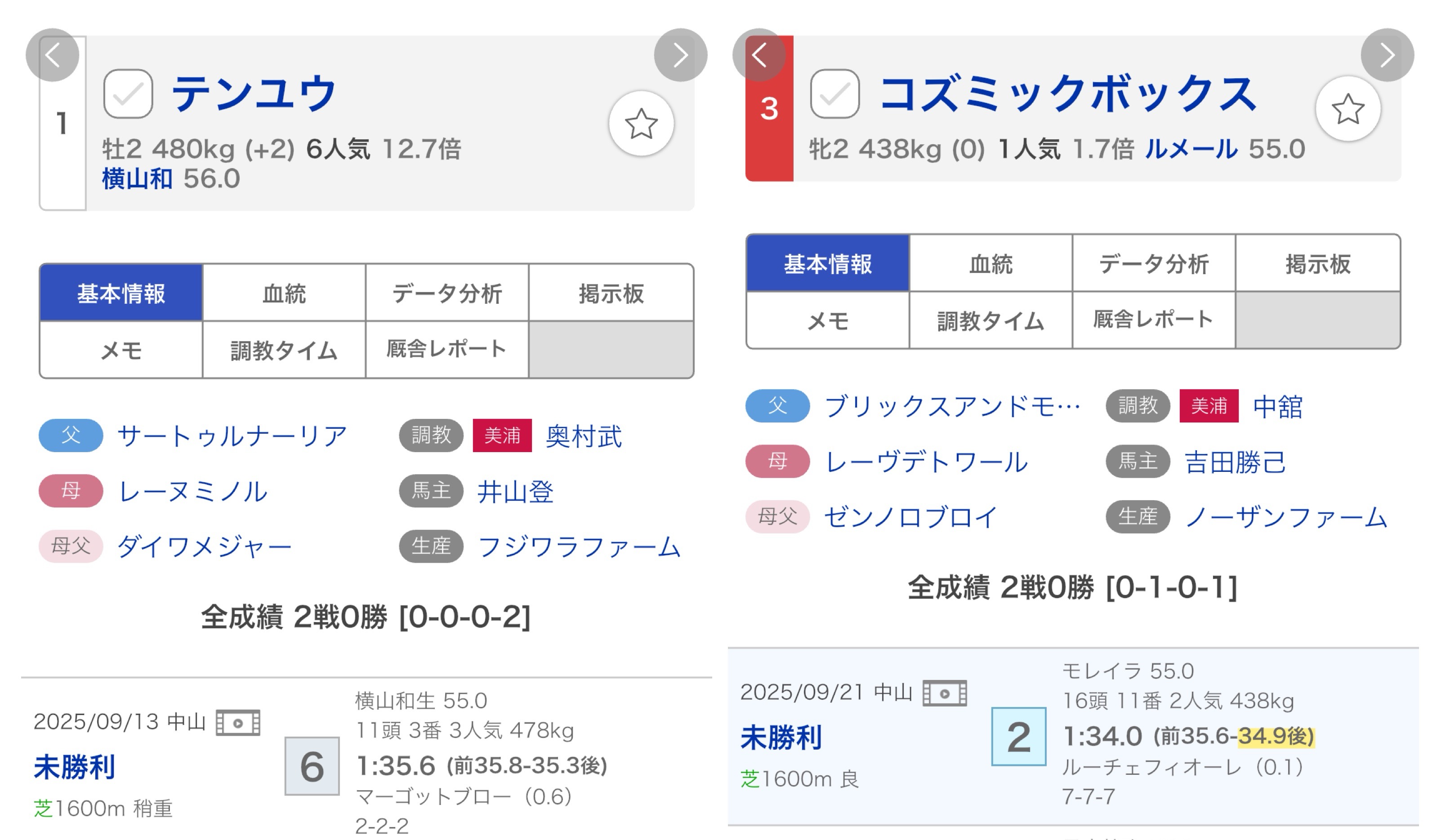Switch to データ分析 tab for コズミックボックス
1437x840 pixels.
[1154, 264]
